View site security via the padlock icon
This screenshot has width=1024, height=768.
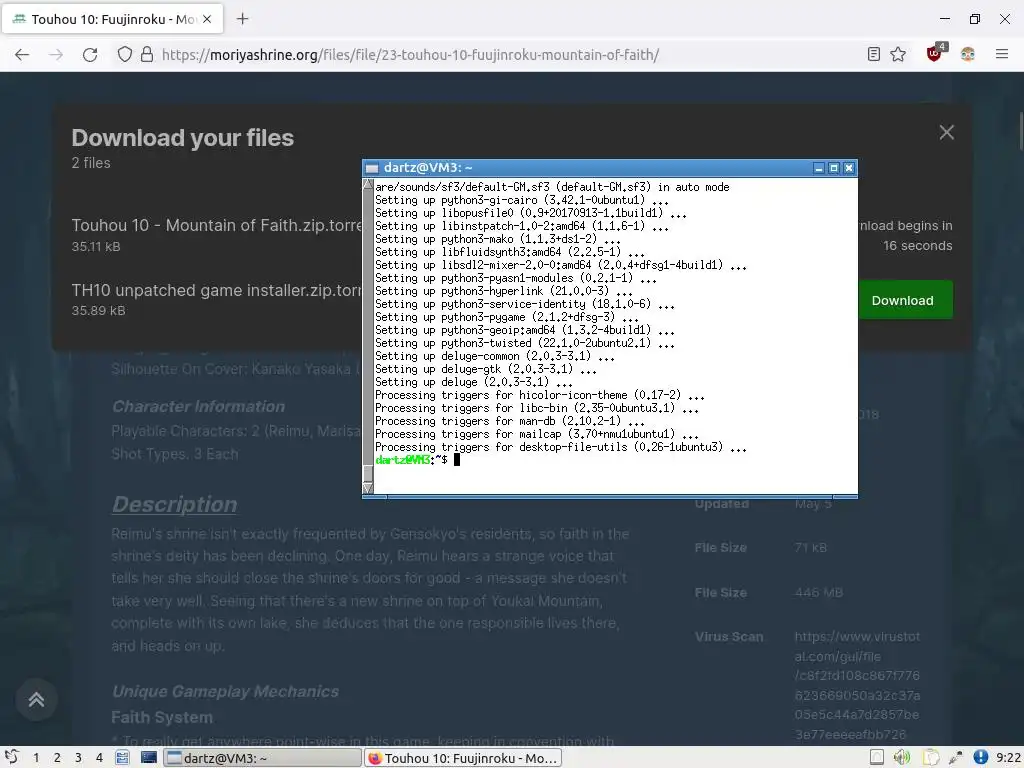click(147, 54)
